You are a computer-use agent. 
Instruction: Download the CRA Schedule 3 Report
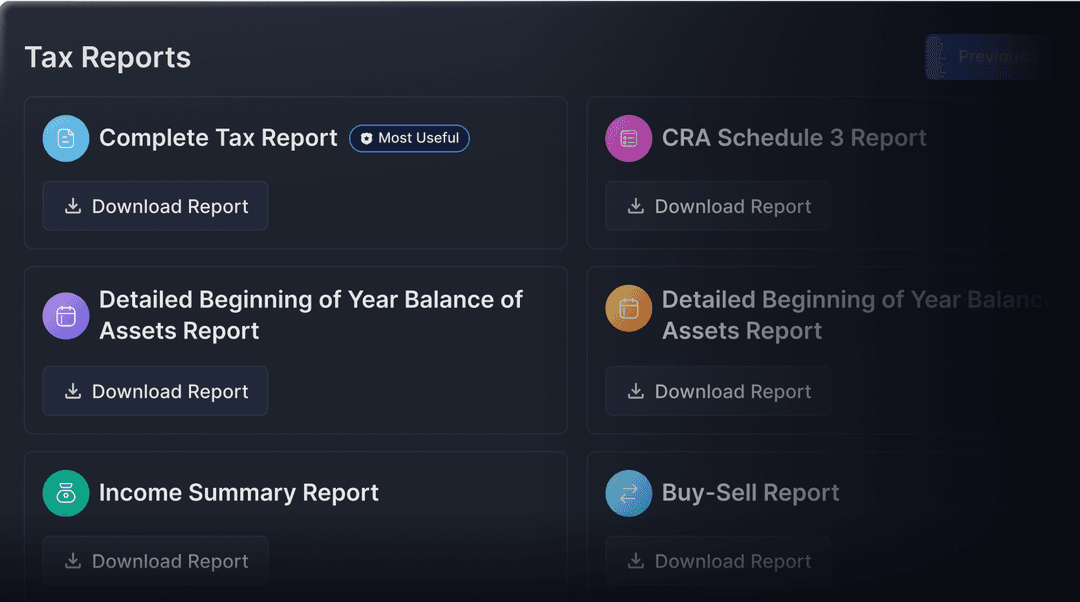[x=718, y=206]
